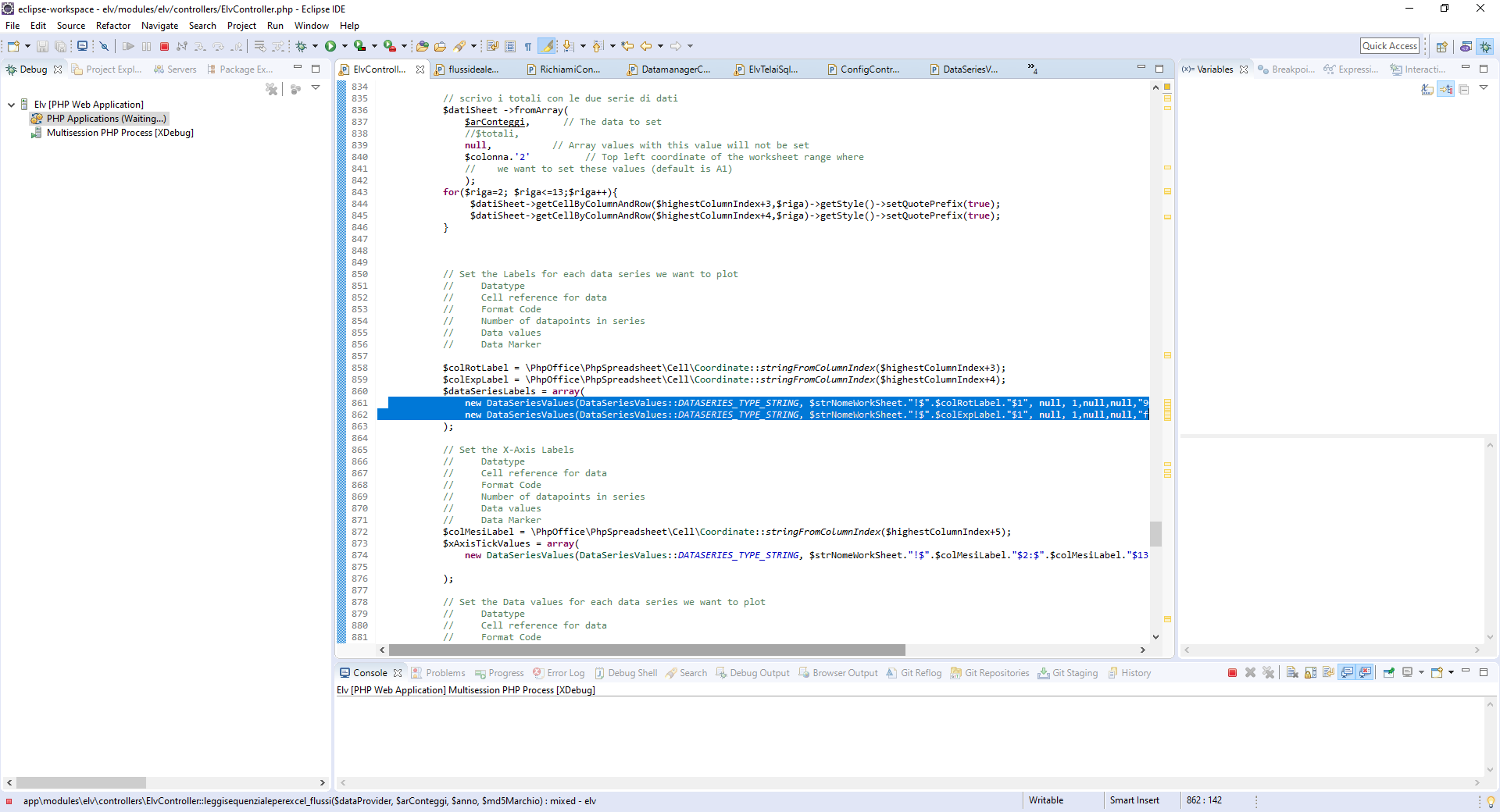Screen dimensions: 1500x812
Task: Select Smart Insert mode in status bar
Action: [x=1134, y=800]
